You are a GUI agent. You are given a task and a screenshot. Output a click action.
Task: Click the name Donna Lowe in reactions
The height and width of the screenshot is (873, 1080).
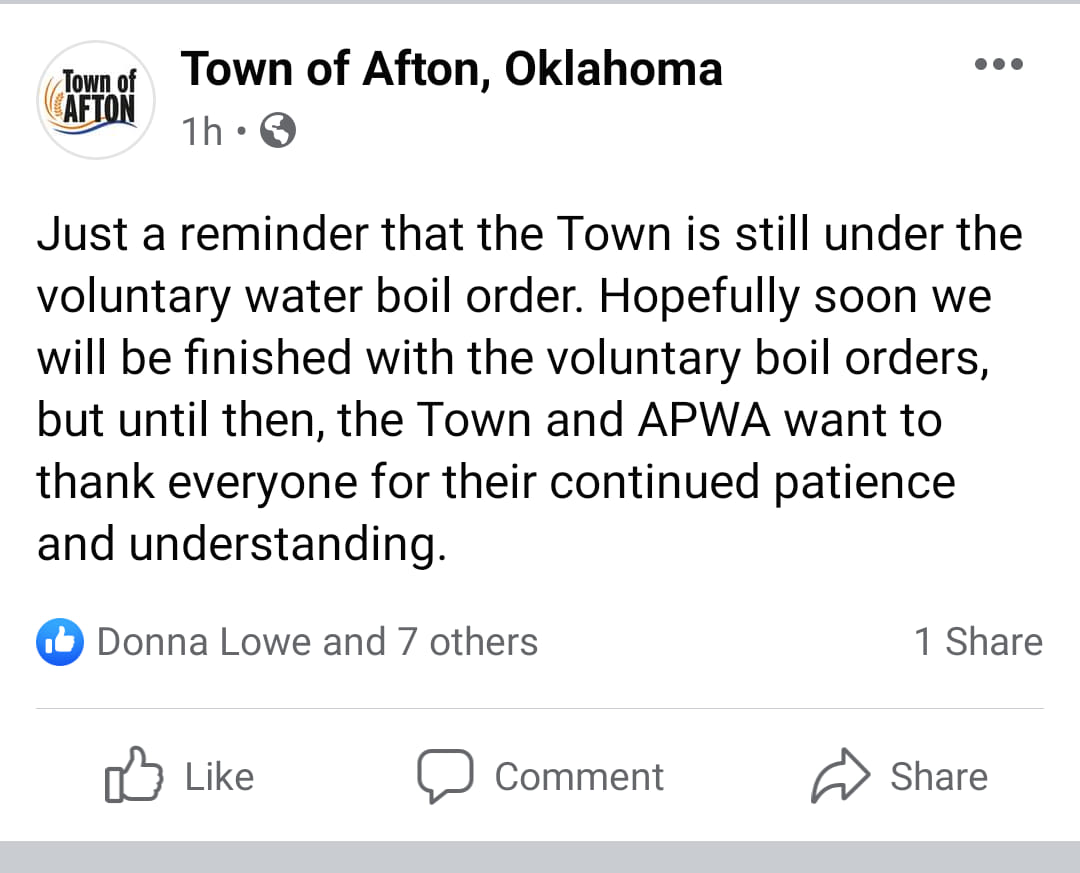(207, 642)
